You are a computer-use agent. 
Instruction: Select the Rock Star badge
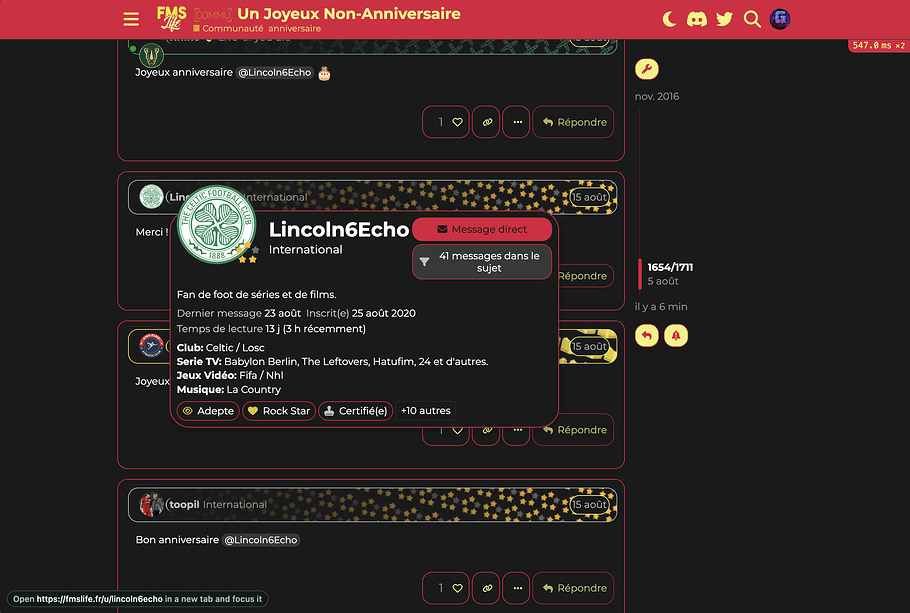[279, 410]
